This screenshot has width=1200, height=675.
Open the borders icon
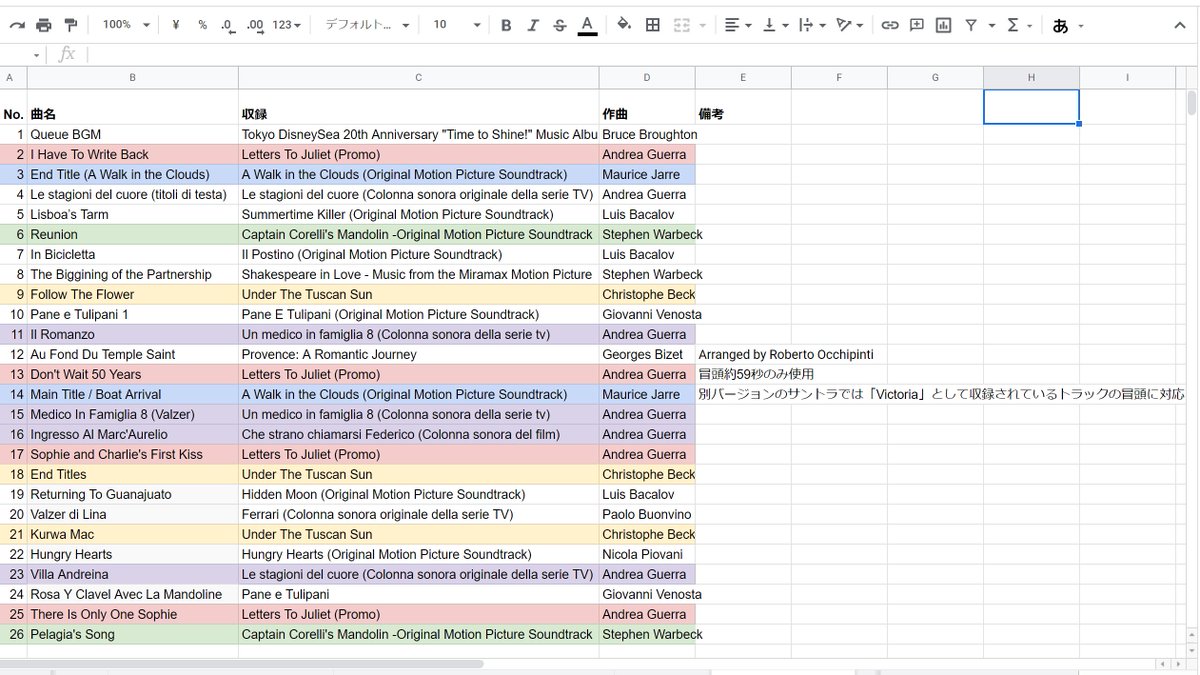[653, 25]
